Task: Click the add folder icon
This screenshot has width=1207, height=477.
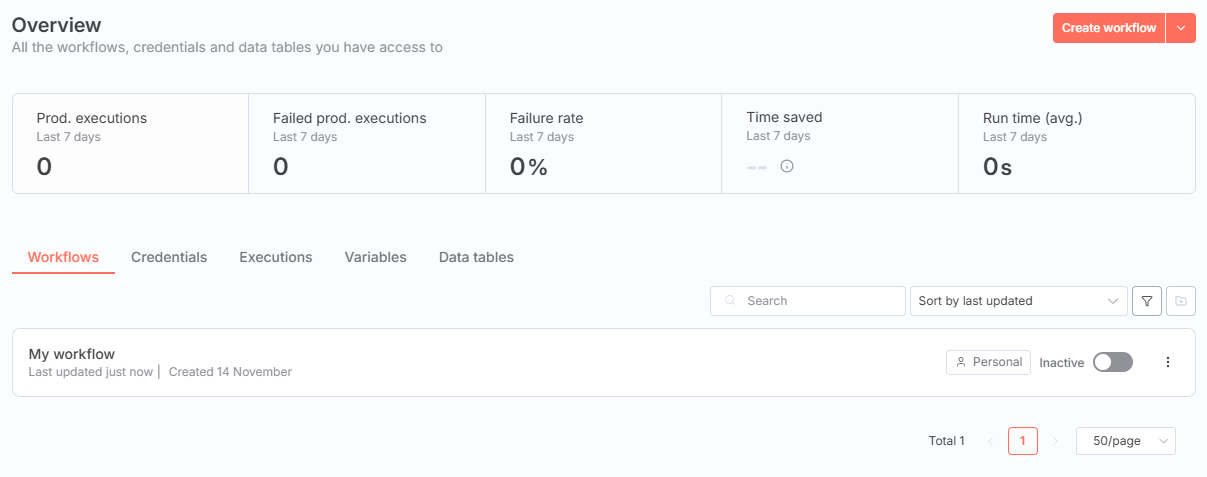Action: (x=1181, y=301)
